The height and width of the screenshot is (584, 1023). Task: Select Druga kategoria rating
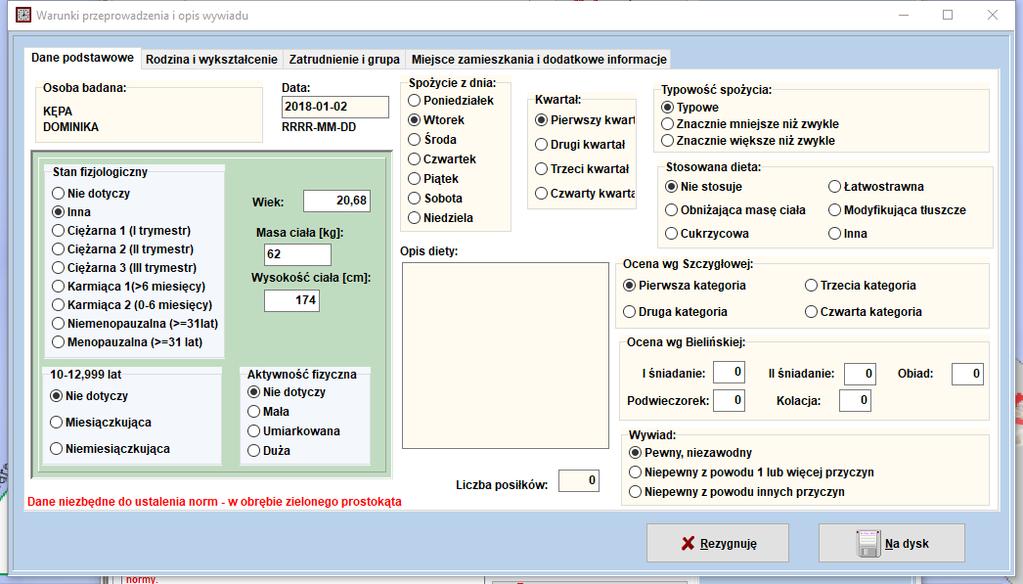click(675, 312)
